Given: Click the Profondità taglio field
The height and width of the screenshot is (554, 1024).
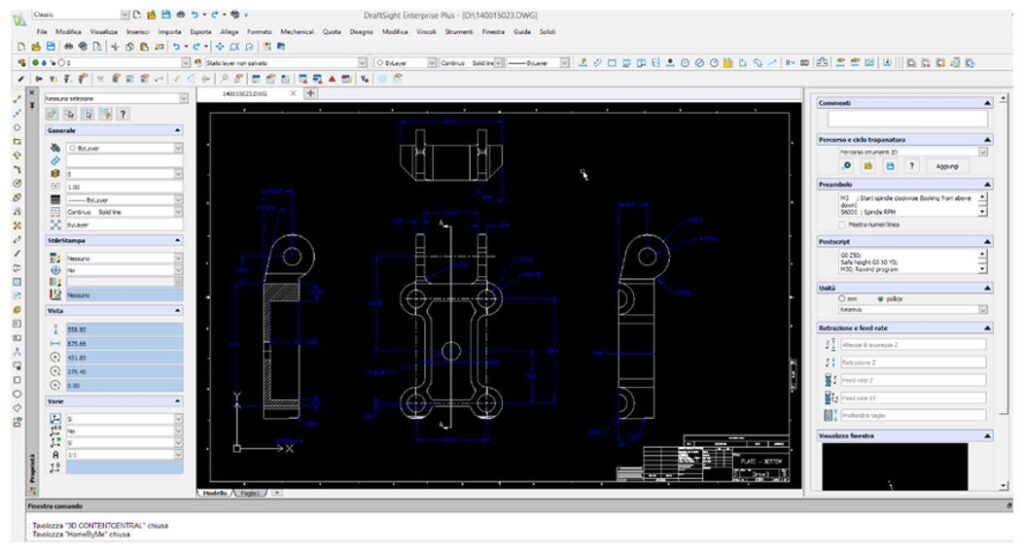Looking at the screenshot, I should [x=912, y=415].
